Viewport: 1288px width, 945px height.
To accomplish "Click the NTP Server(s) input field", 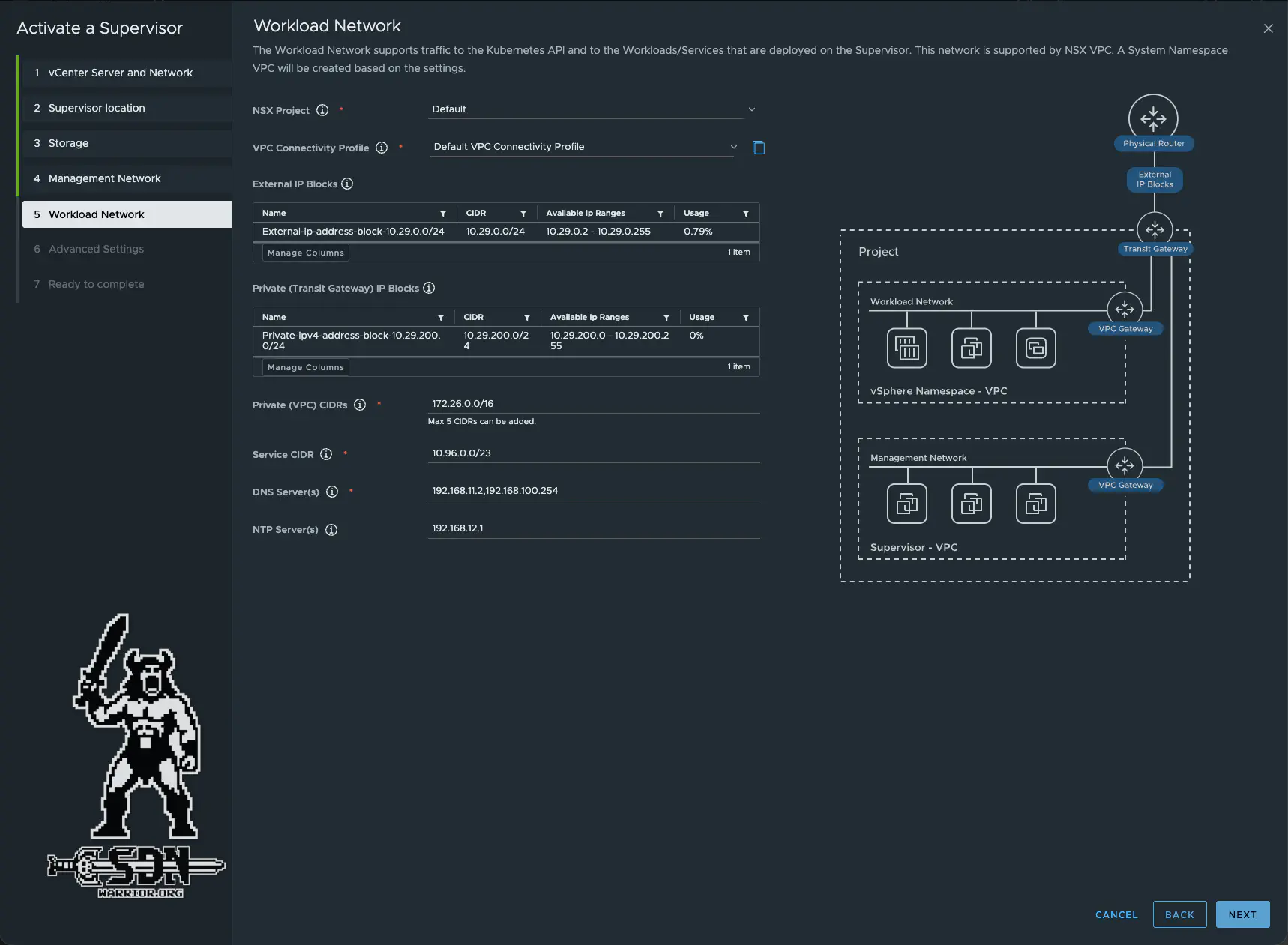I will (x=592, y=528).
